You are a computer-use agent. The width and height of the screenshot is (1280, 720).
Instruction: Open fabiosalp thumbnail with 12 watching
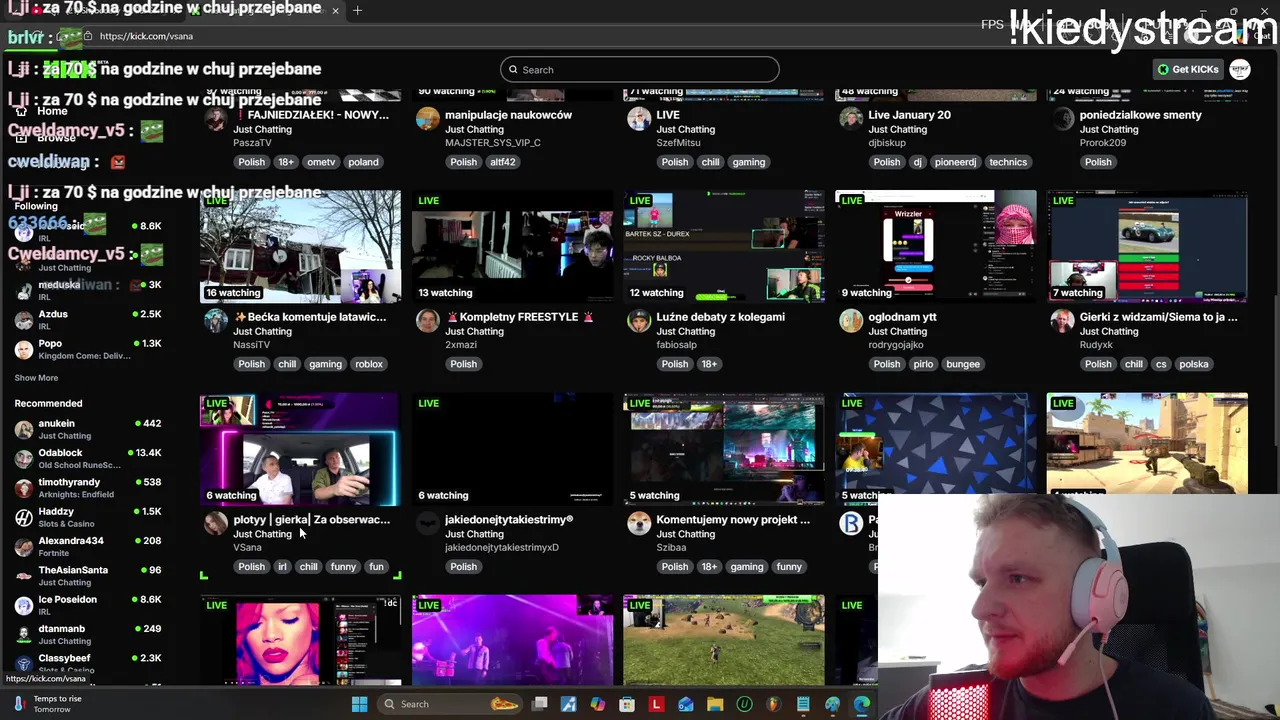pos(724,246)
